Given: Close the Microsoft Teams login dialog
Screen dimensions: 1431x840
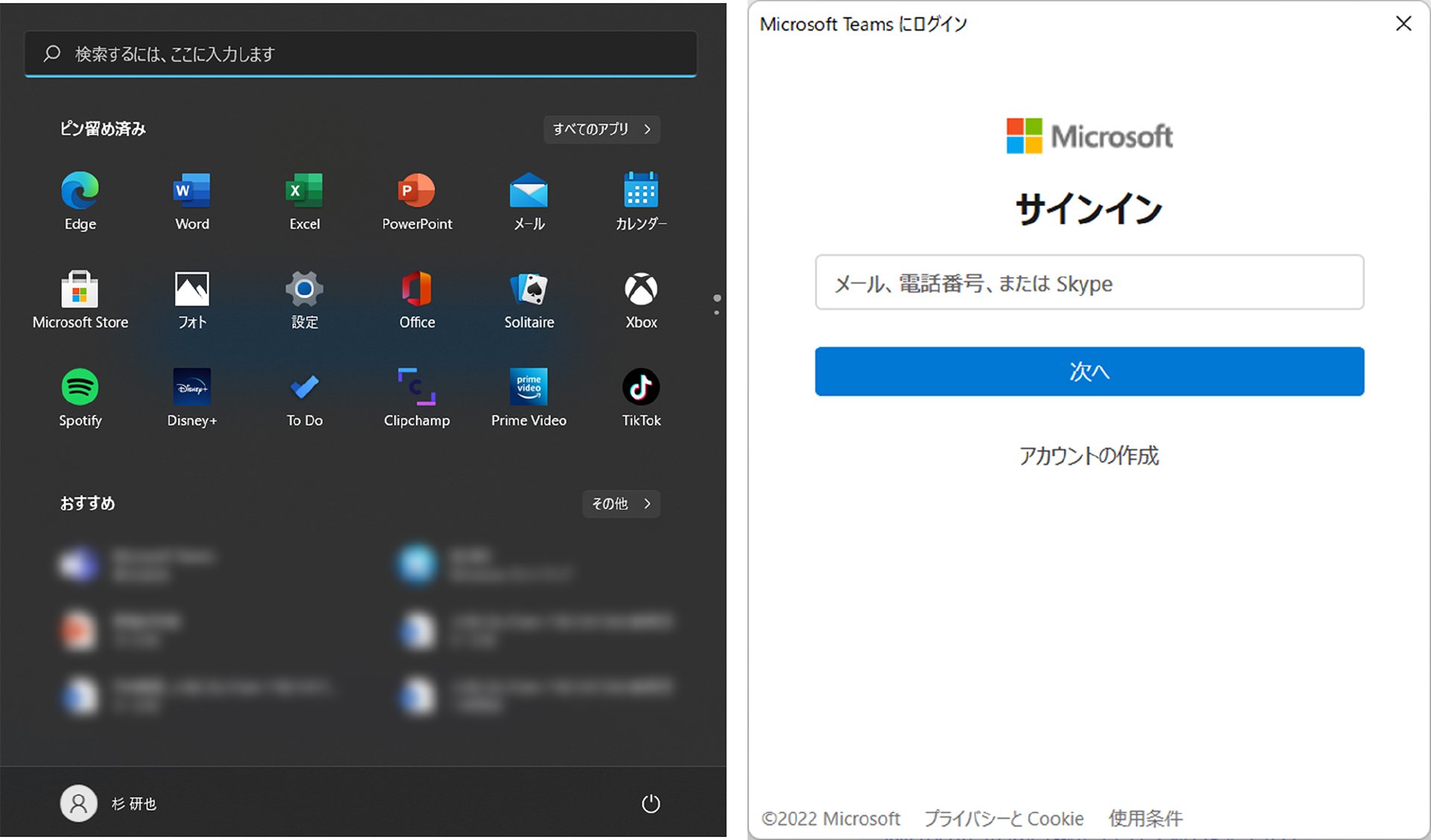Looking at the screenshot, I should 1403,24.
